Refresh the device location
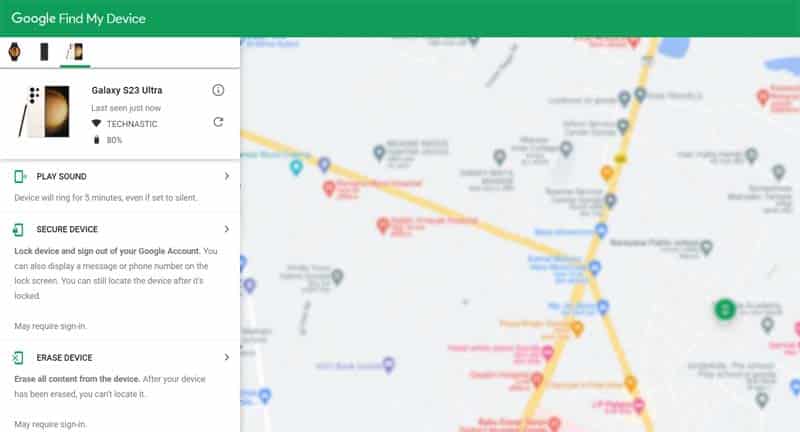800x432 pixels. 218,122
